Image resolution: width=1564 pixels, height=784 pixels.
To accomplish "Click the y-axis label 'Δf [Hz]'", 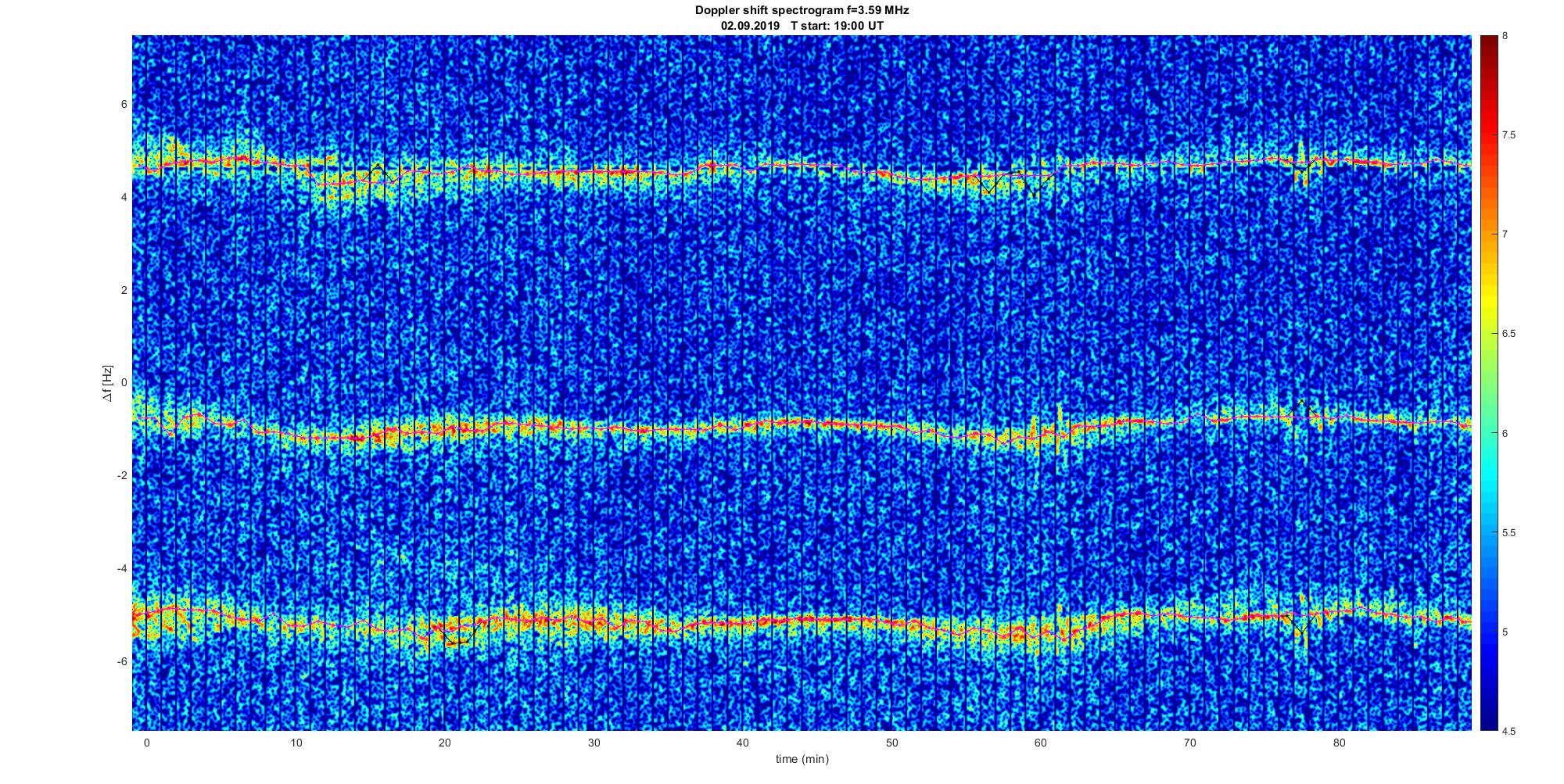I will click(x=108, y=383).
